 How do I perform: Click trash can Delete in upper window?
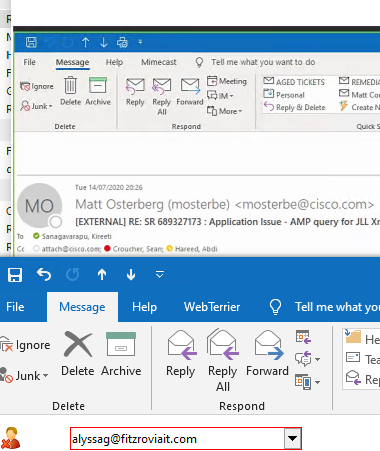click(x=71, y=91)
